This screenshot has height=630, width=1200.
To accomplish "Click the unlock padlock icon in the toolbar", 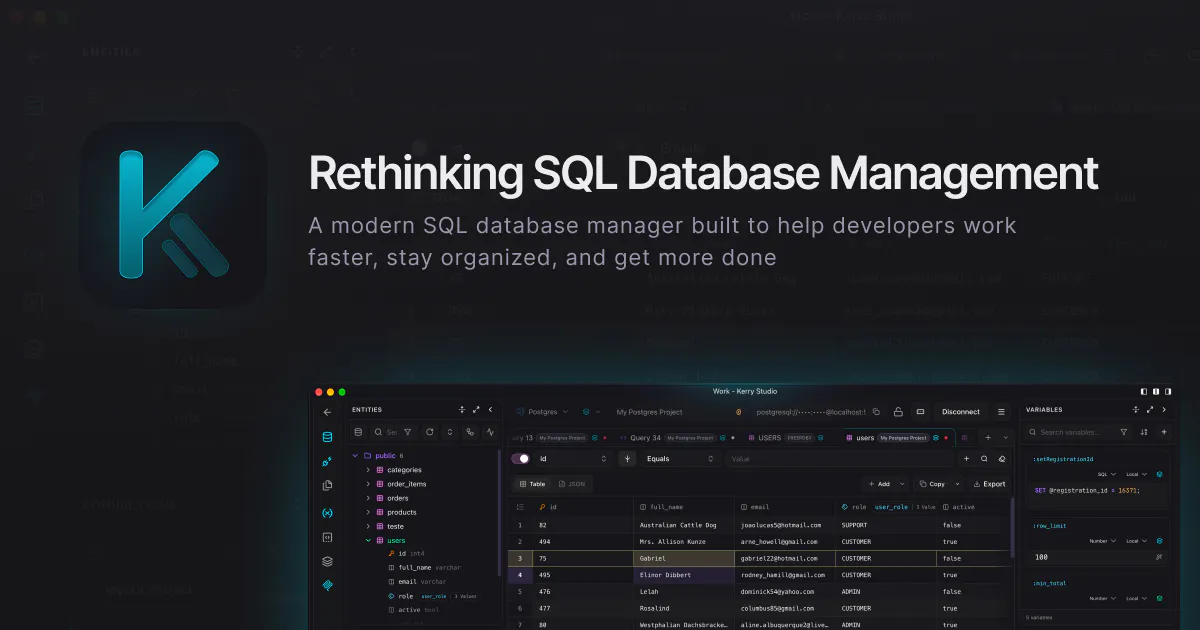I will click(898, 411).
